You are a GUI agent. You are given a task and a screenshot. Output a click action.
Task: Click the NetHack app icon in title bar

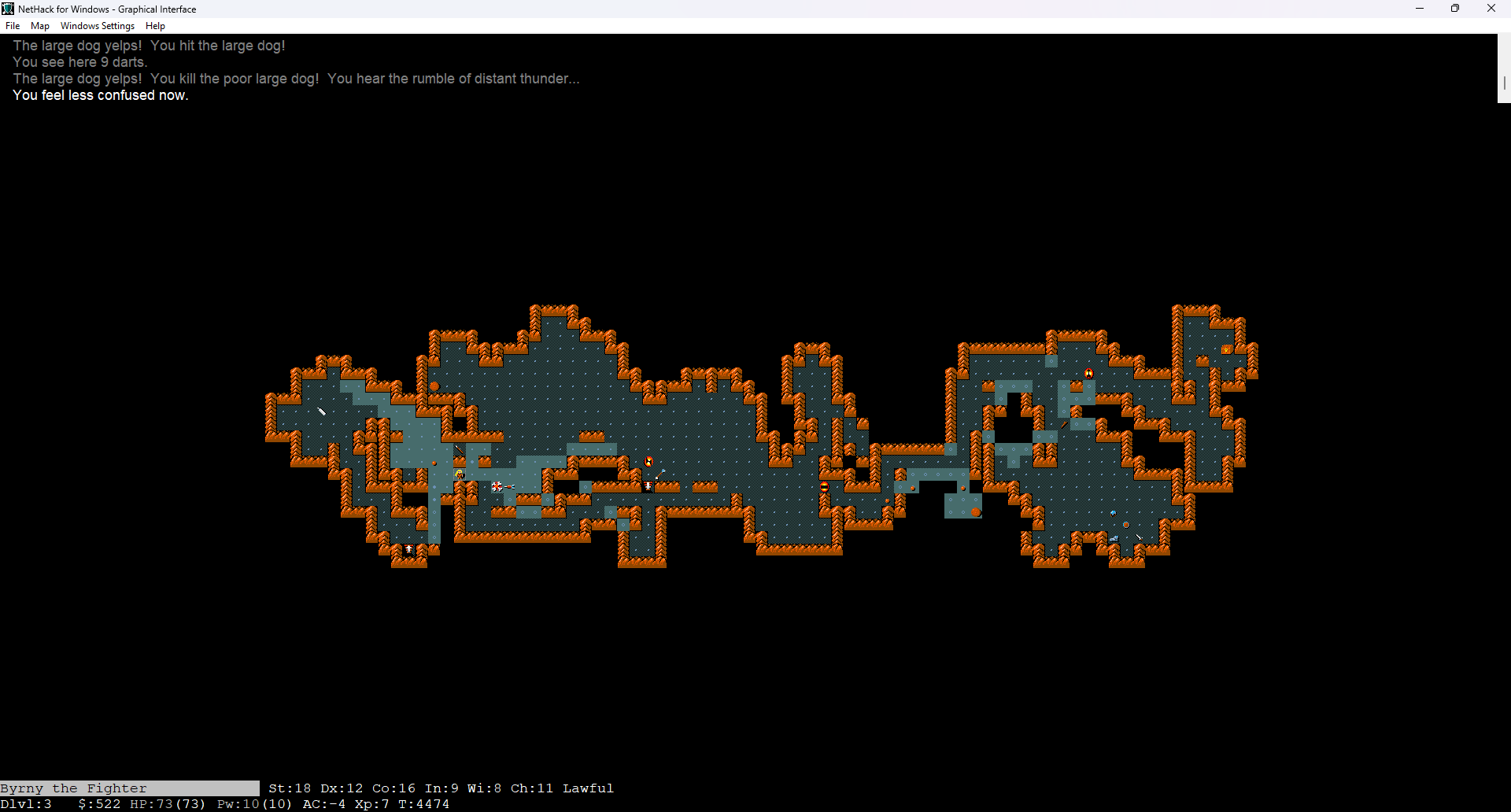pos(8,9)
